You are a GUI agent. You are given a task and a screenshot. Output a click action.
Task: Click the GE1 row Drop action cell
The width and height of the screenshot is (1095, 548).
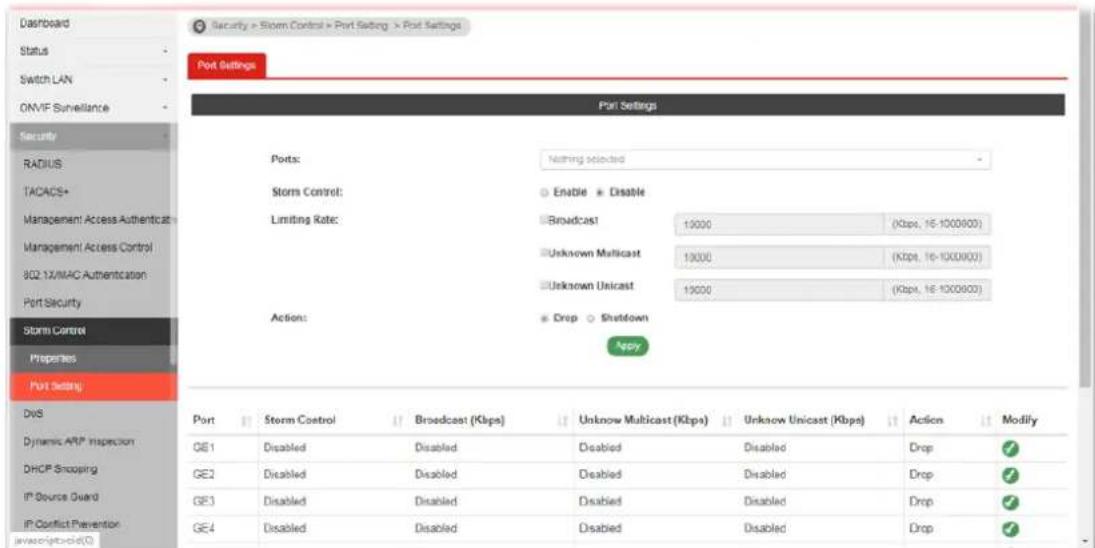pyautogui.click(x=950, y=448)
